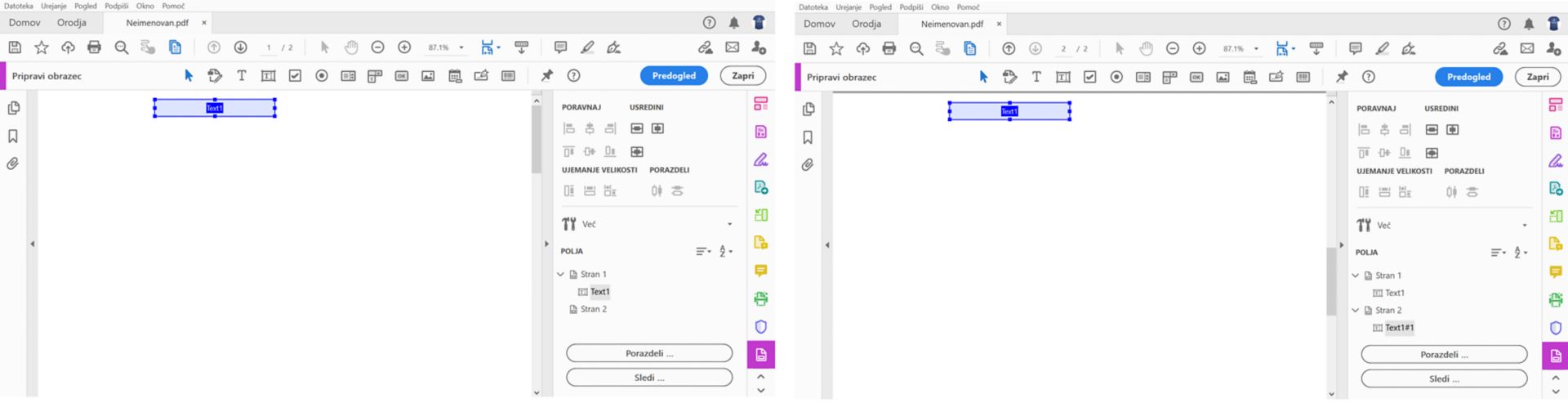Open Pogled menu in right window
The height and width of the screenshot is (403, 1568).
click(880, 7)
